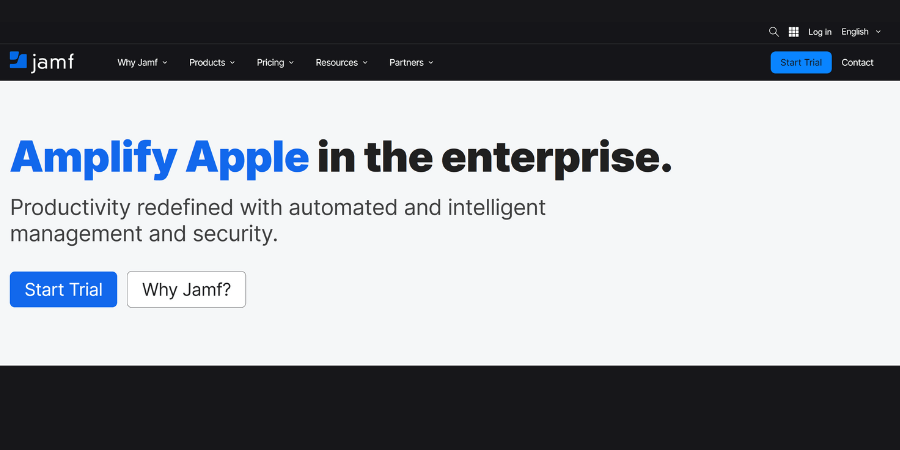Image resolution: width=900 pixels, height=450 pixels.
Task: Click the chevron next to Products
Action: point(232,63)
